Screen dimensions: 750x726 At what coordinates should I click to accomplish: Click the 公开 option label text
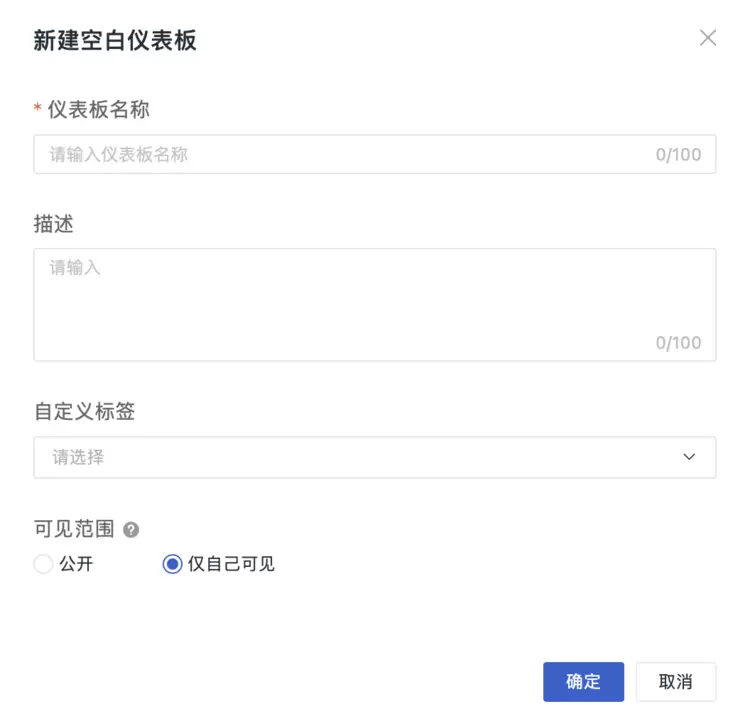(x=77, y=564)
